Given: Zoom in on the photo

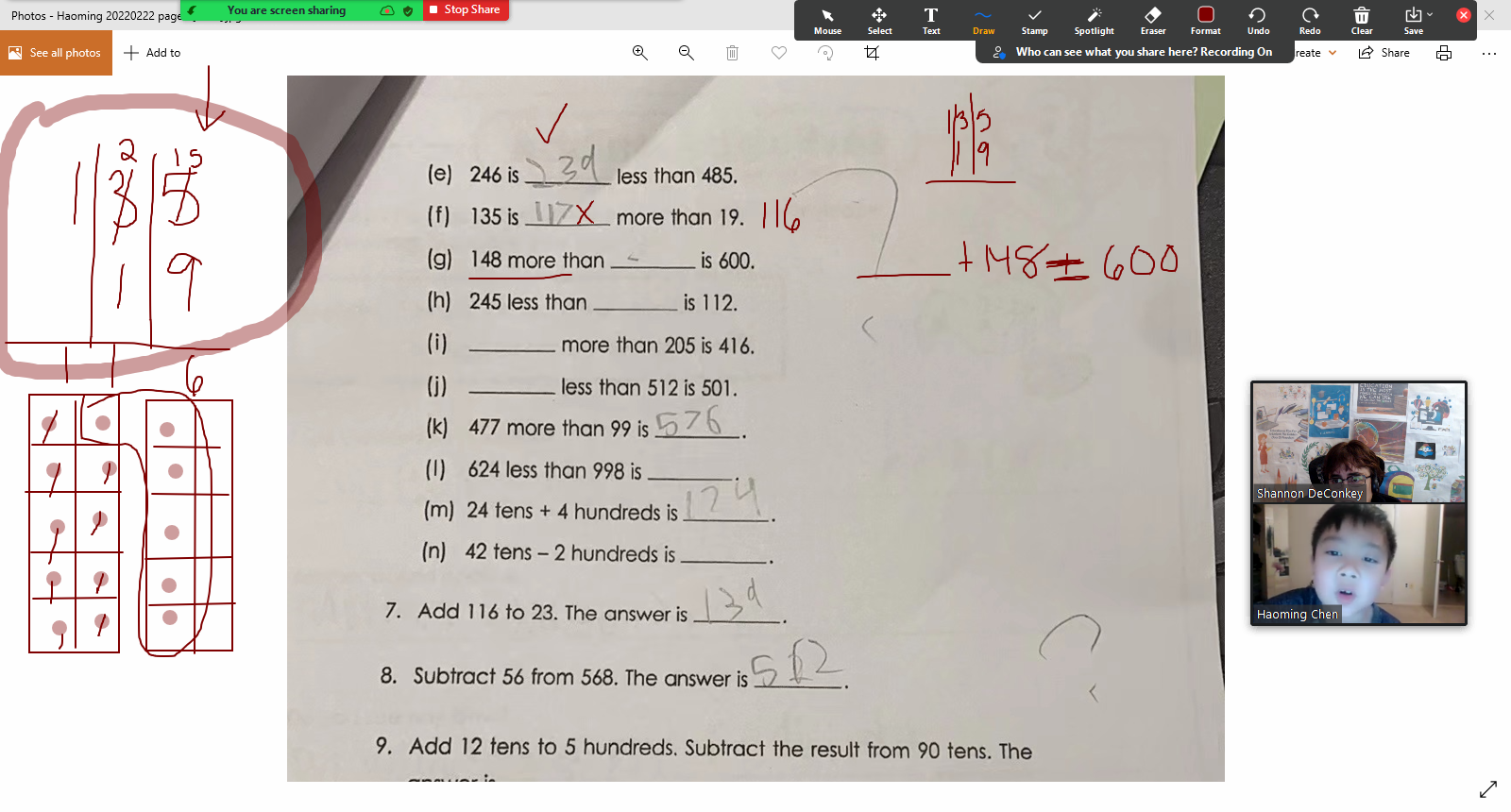Looking at the screenshot, I should pyautogui.click(x=640, y=53).
